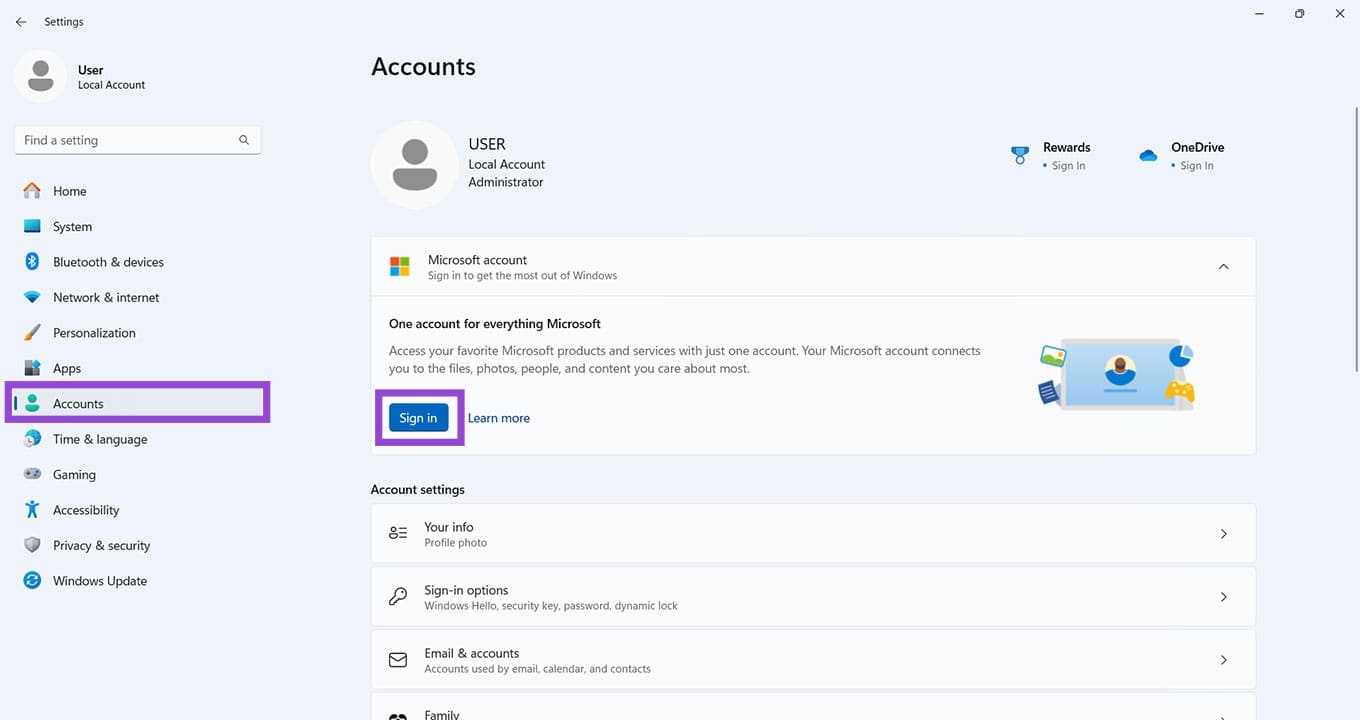
Task: Select the Gaming section
Action: click(76, 474)
